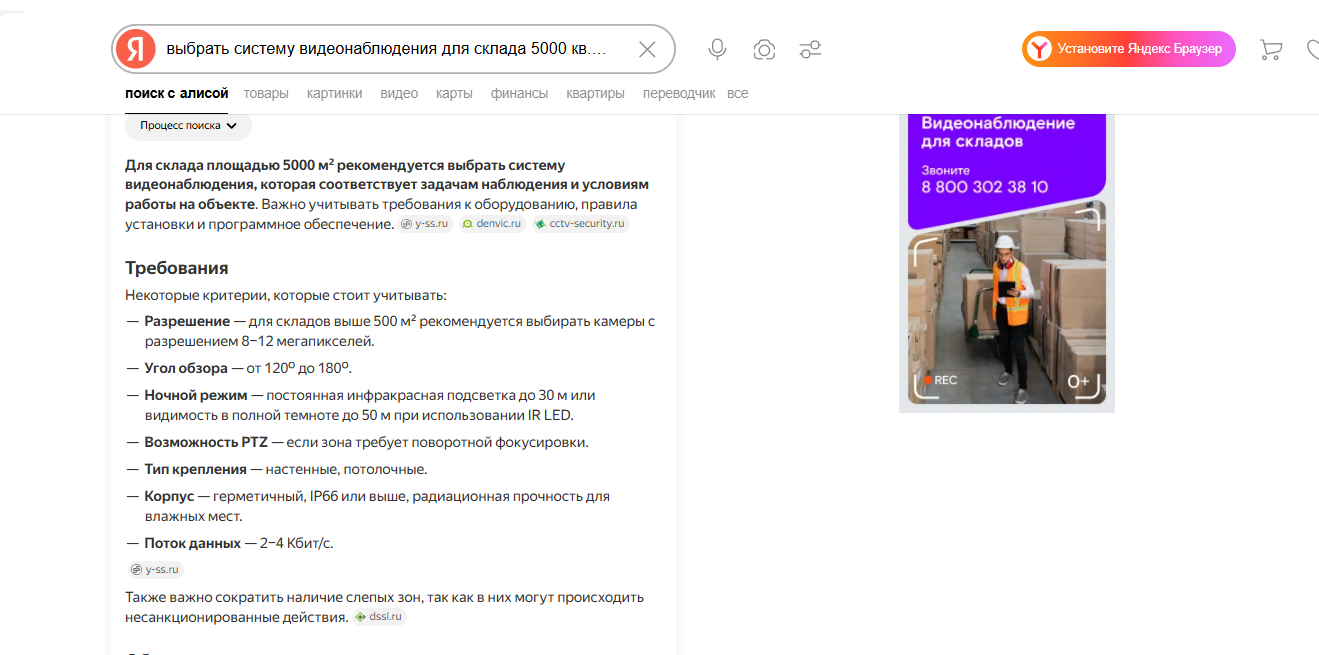The image size is (1319, 655).
Task: Open search settings with the sliders icon
Action: pos(810,48)
